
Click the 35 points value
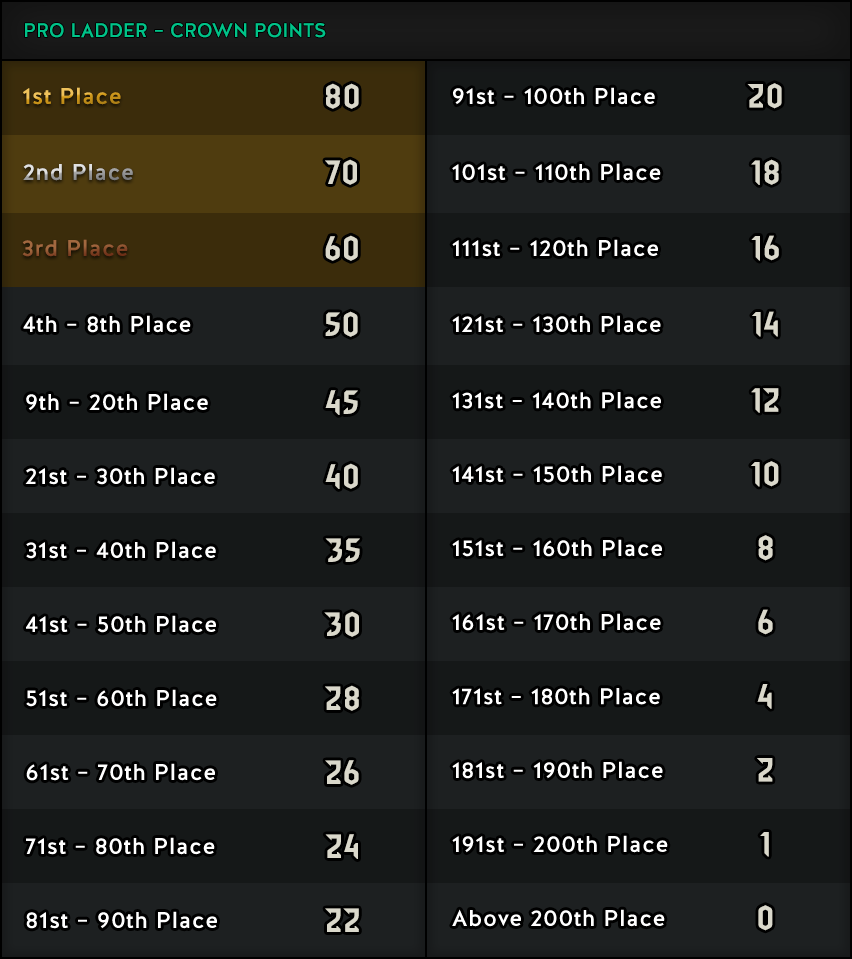[x=343, y=550]
